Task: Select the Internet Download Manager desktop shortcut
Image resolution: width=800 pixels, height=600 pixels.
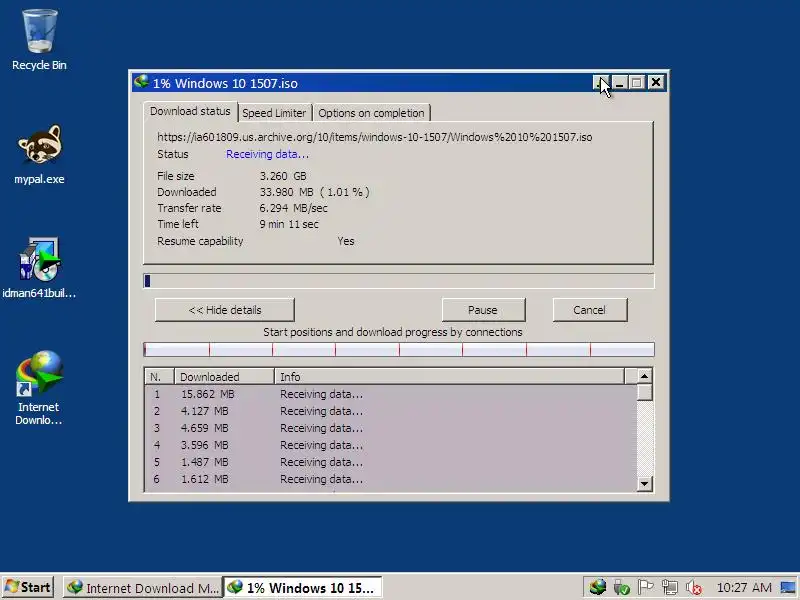Action: tap(39, 388)
